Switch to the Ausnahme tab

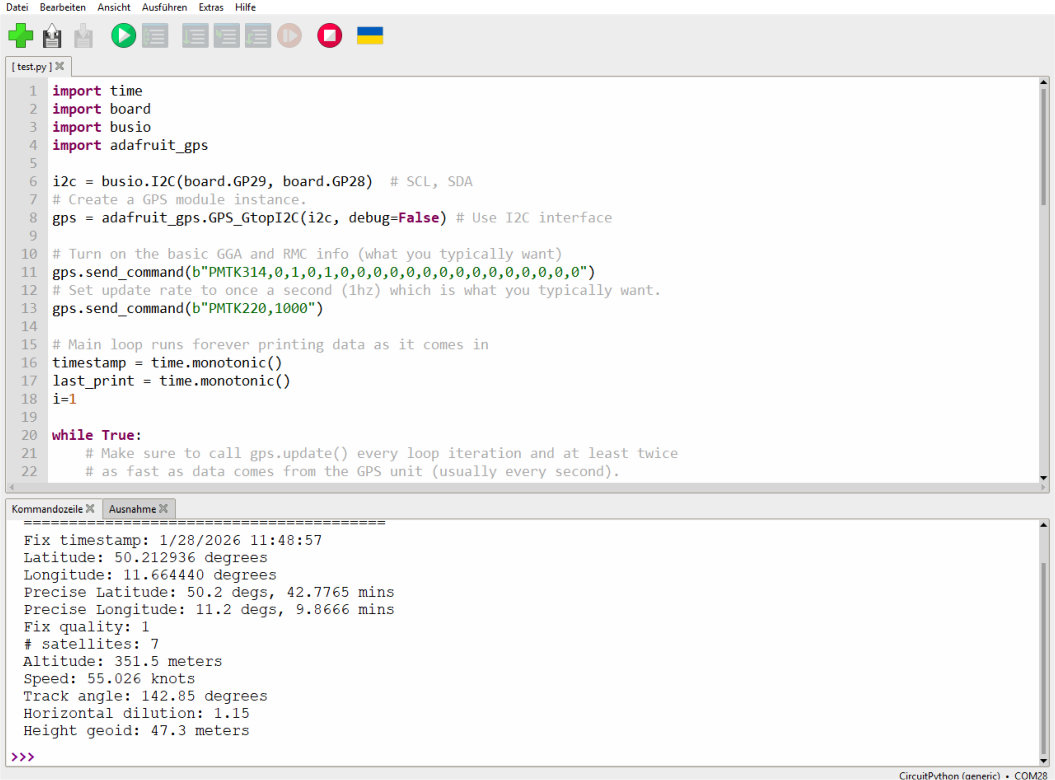[132, 509]
